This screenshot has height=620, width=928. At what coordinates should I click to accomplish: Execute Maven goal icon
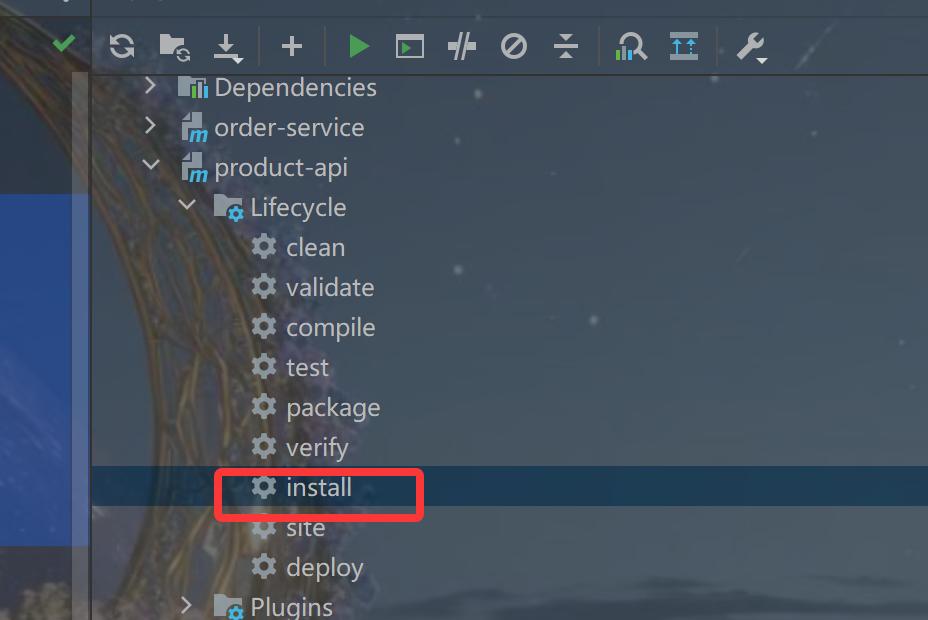pyautogui.click(x=410, y=46)
